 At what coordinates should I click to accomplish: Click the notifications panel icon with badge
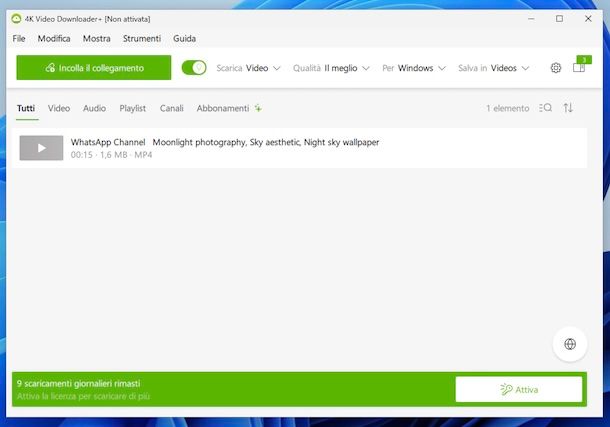[x=581, y=65]
